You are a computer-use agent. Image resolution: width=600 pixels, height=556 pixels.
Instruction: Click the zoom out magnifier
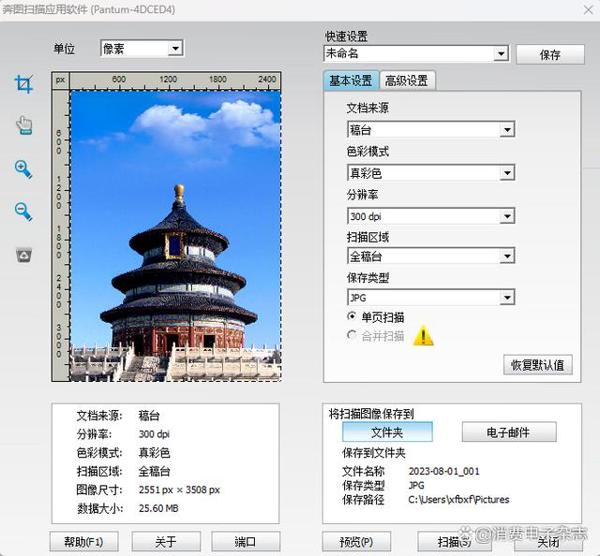click(x=23, y=211)
